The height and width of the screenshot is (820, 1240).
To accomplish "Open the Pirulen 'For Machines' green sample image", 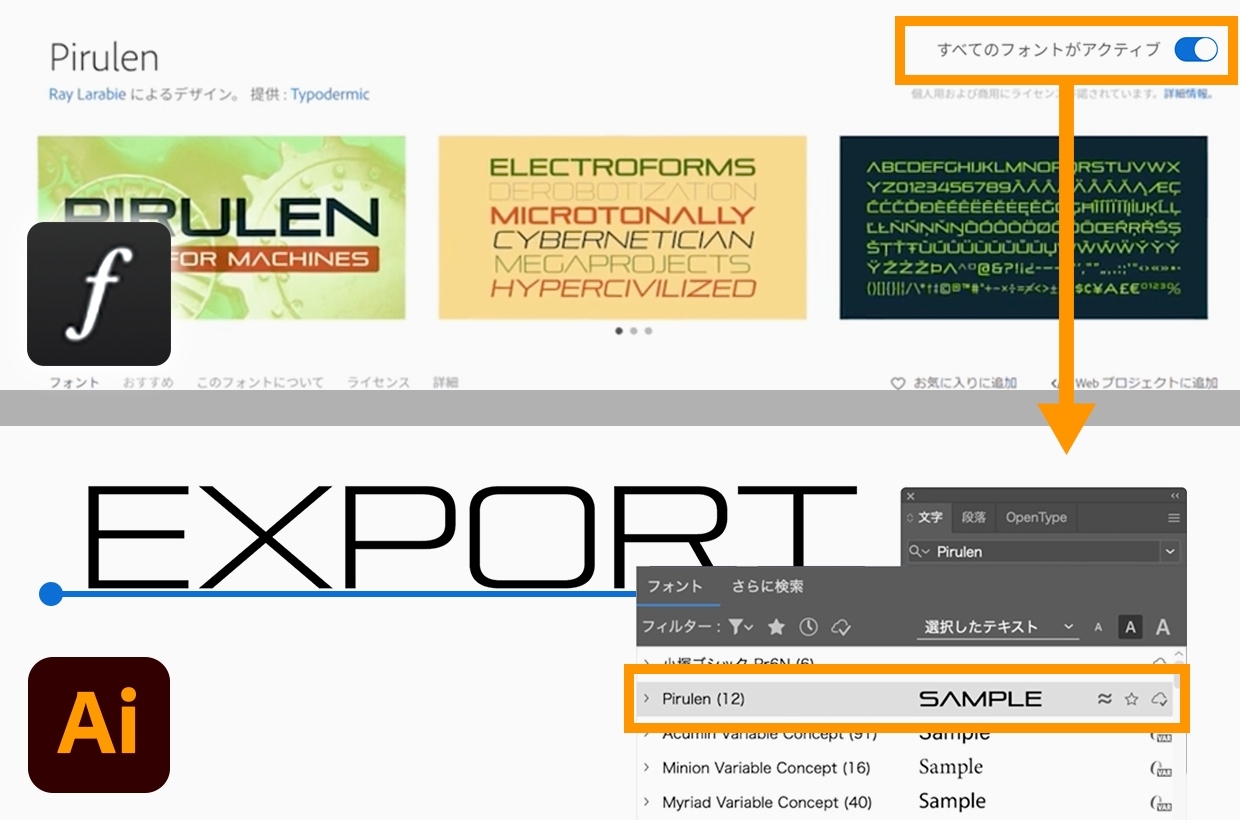I will (222, 227).
